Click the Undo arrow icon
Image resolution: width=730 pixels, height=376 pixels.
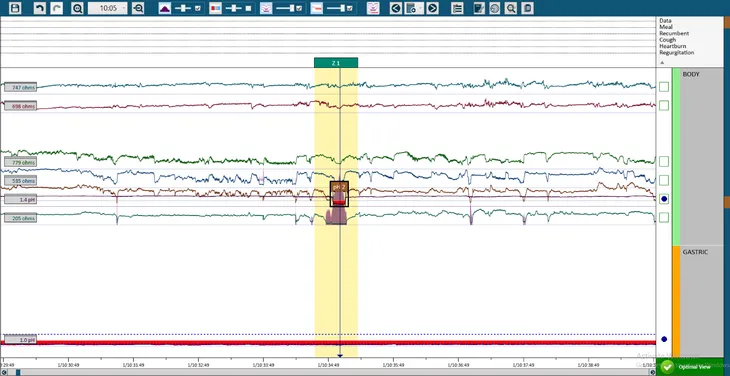(x=40, y=8)
